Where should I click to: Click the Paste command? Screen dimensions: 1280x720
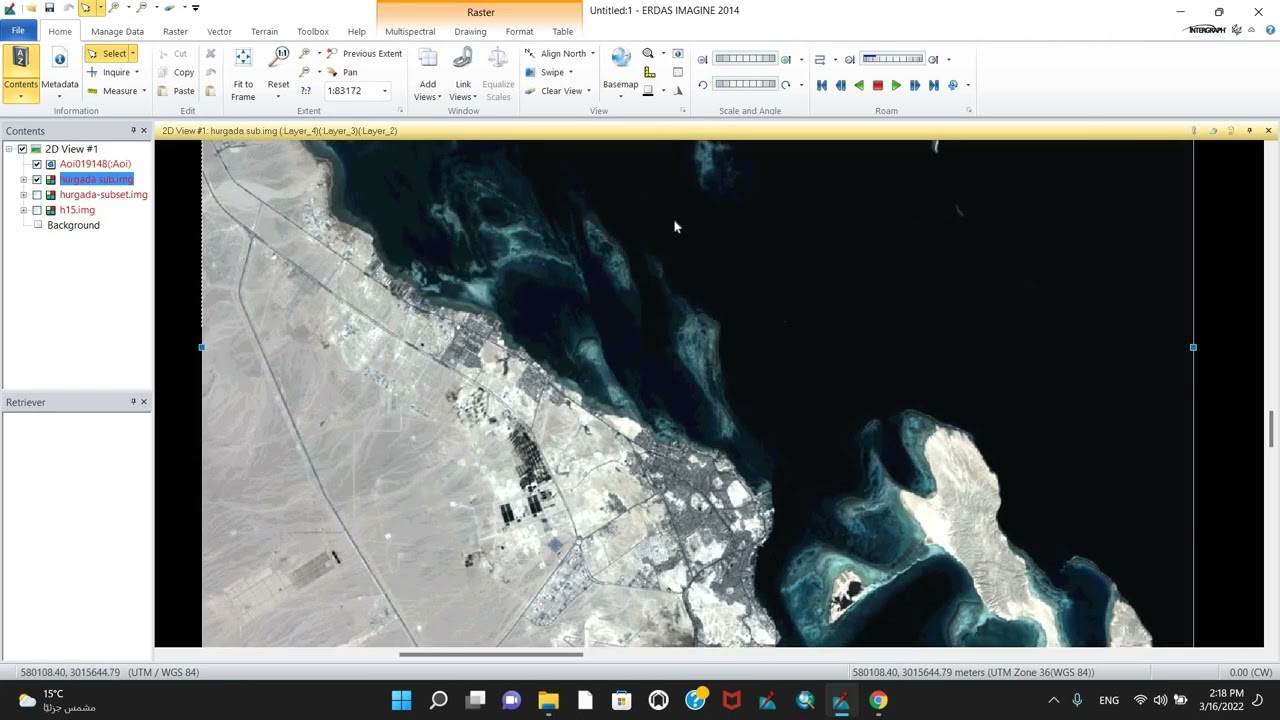[x=176, y=91]
